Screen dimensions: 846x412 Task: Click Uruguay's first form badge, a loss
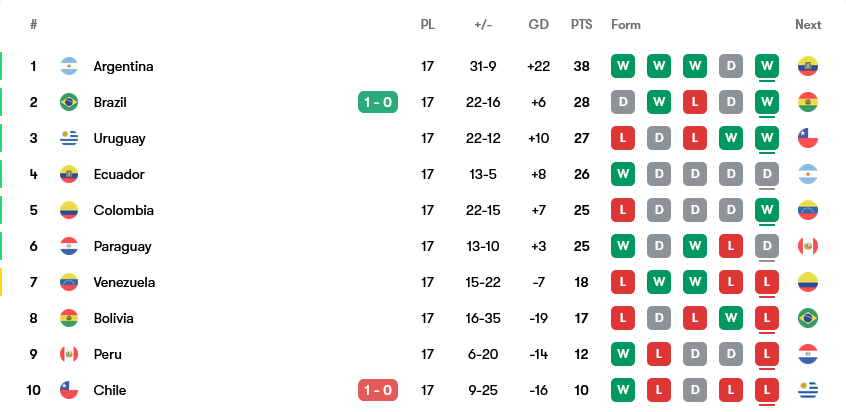point(624,138)
